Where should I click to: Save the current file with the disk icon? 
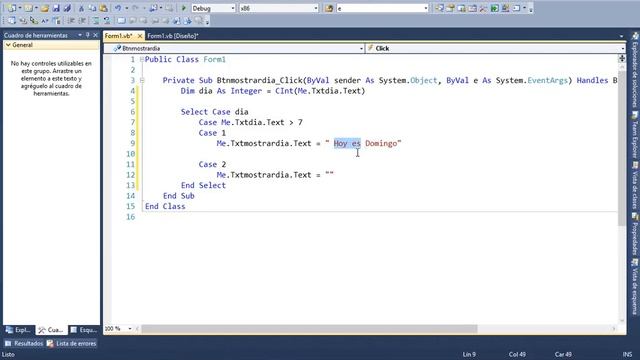(56, 8)
